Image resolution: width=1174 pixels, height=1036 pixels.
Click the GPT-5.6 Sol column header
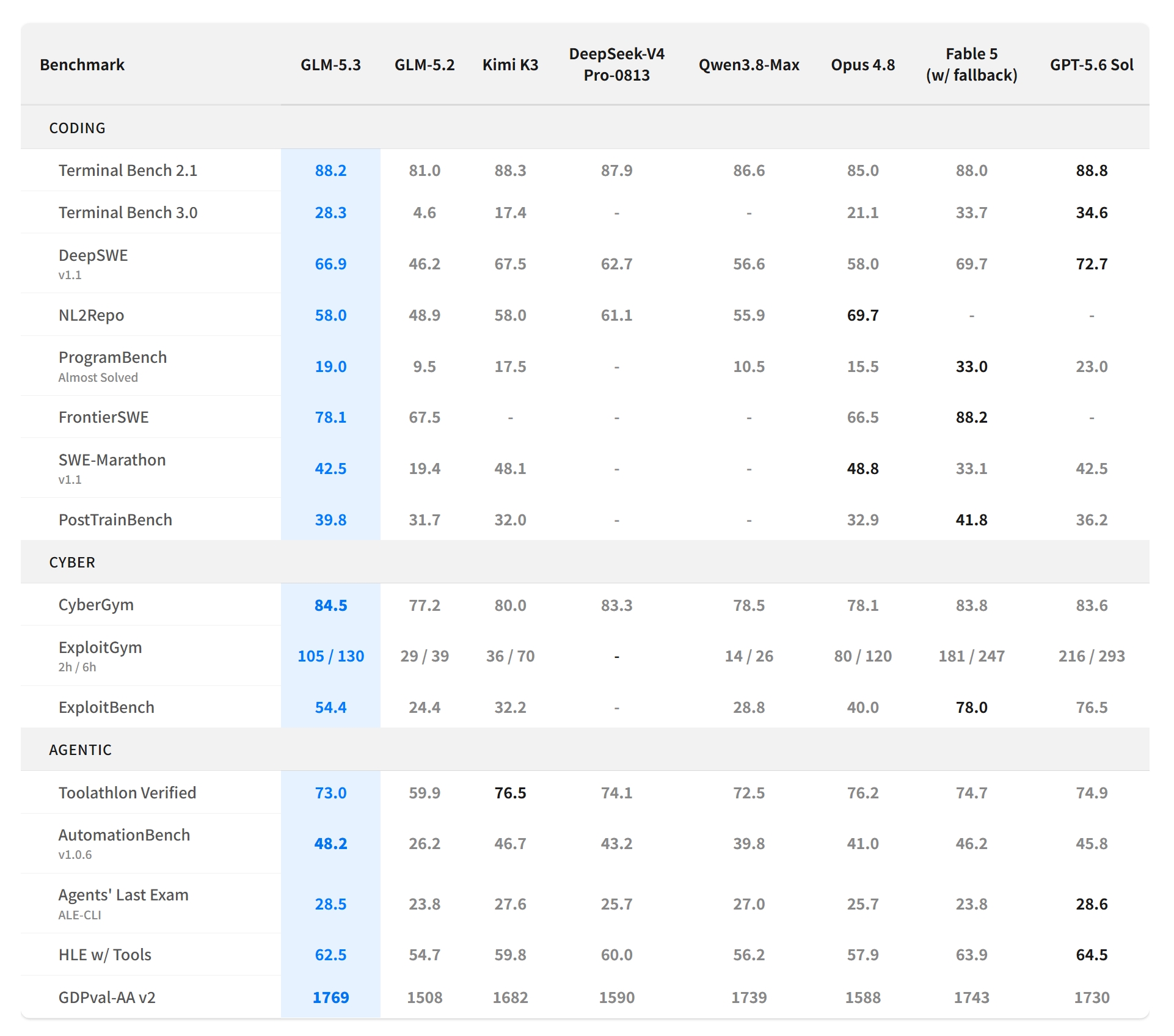tap(1092, 65)
